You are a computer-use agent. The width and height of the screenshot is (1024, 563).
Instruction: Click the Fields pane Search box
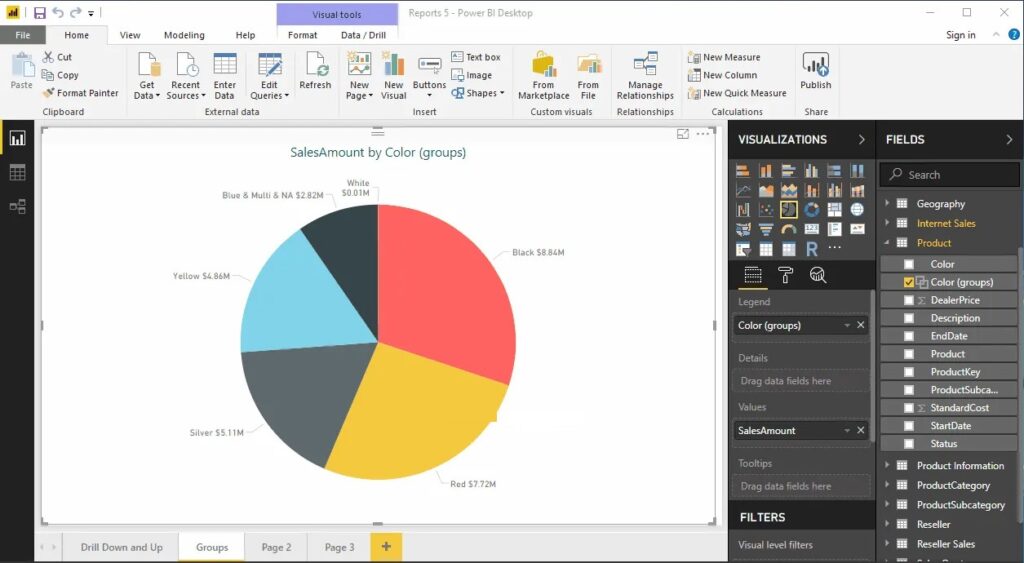tap(949, 175)
